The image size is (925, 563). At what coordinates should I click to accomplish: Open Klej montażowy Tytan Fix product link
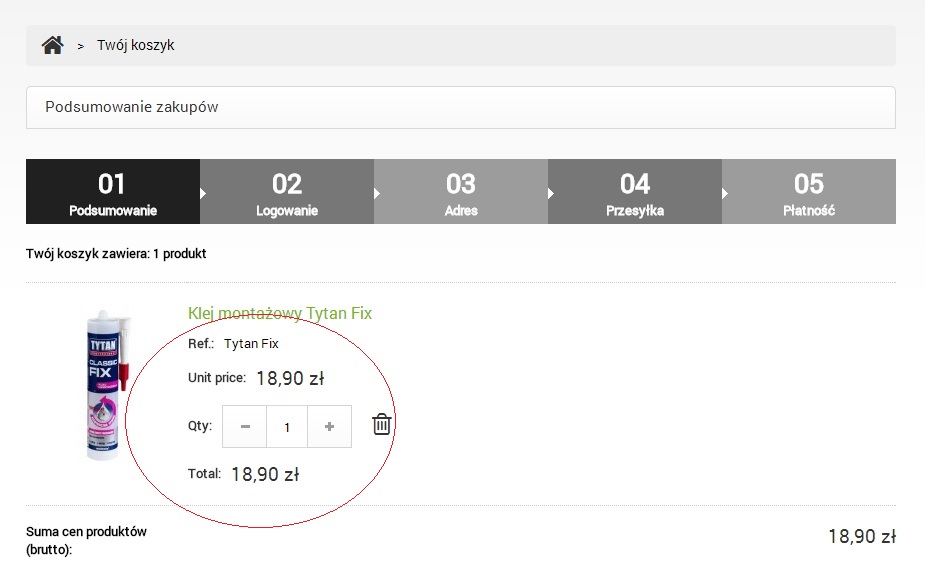coord(280,313)
